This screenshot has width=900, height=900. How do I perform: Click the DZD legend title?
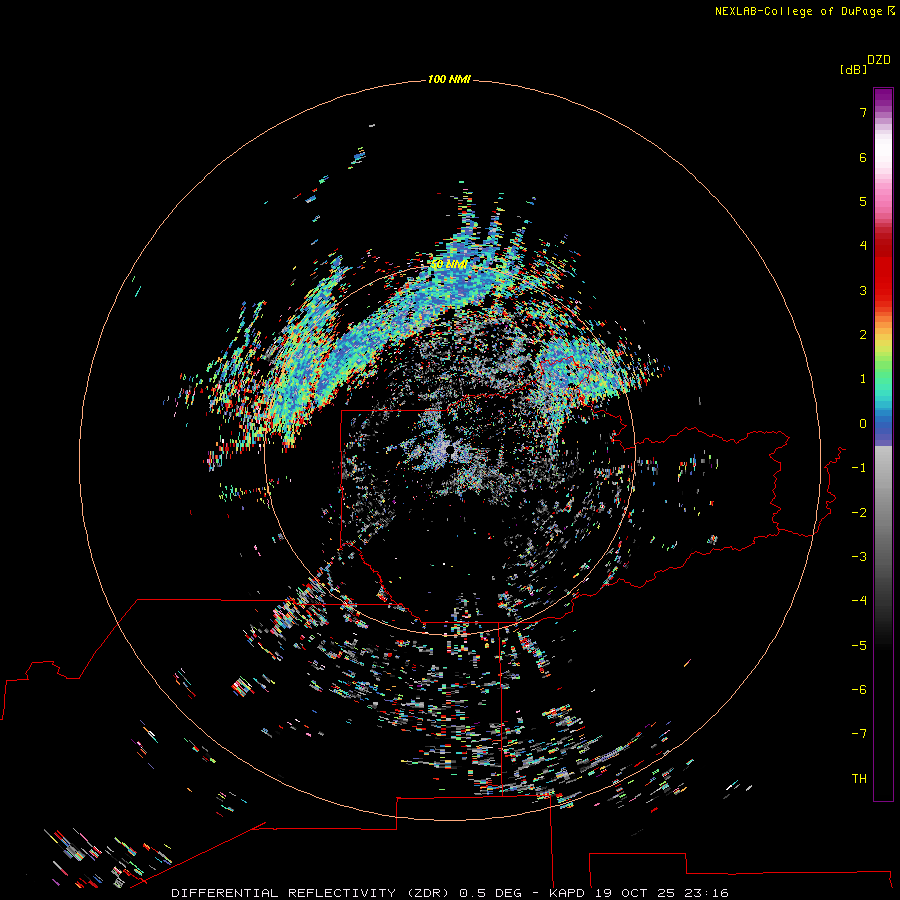(x=878, y=60)
